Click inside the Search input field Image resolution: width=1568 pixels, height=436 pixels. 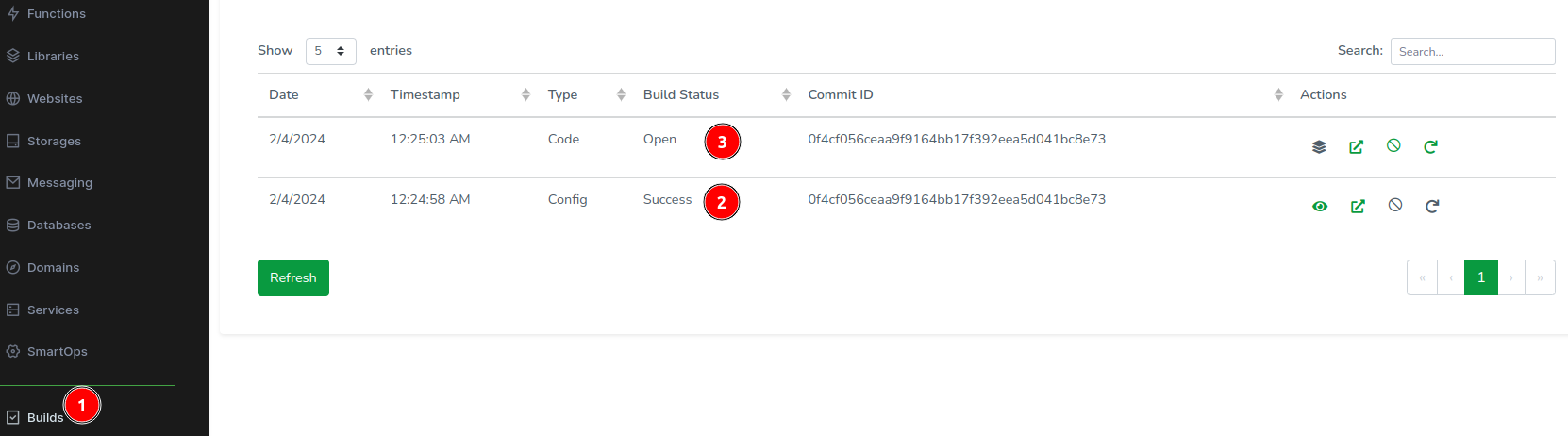1472,51
